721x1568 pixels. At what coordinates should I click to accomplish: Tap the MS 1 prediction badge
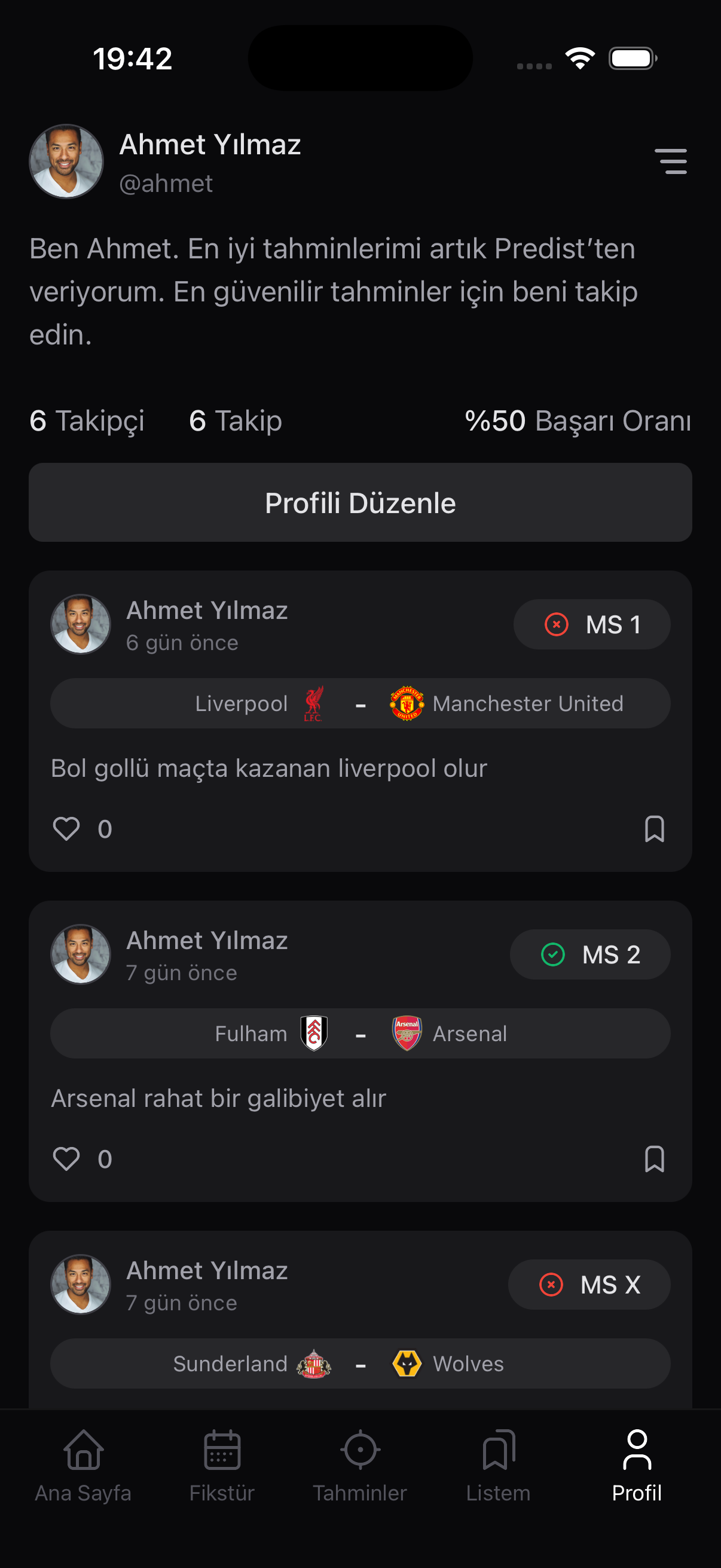click(591, 624)
